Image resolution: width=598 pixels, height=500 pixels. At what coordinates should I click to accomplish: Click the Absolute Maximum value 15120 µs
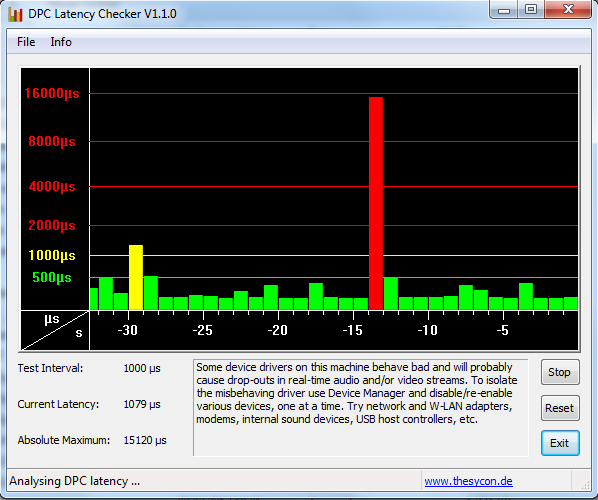145,440
